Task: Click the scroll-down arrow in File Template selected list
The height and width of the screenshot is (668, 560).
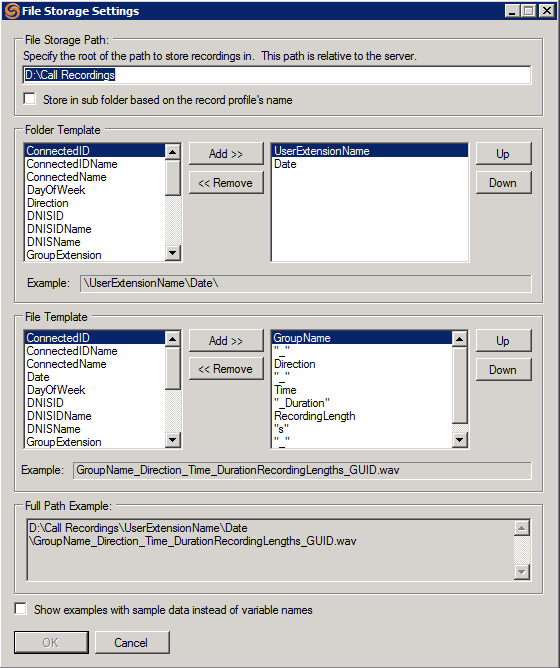Action: pyautogui.click(x=459, y=440)
